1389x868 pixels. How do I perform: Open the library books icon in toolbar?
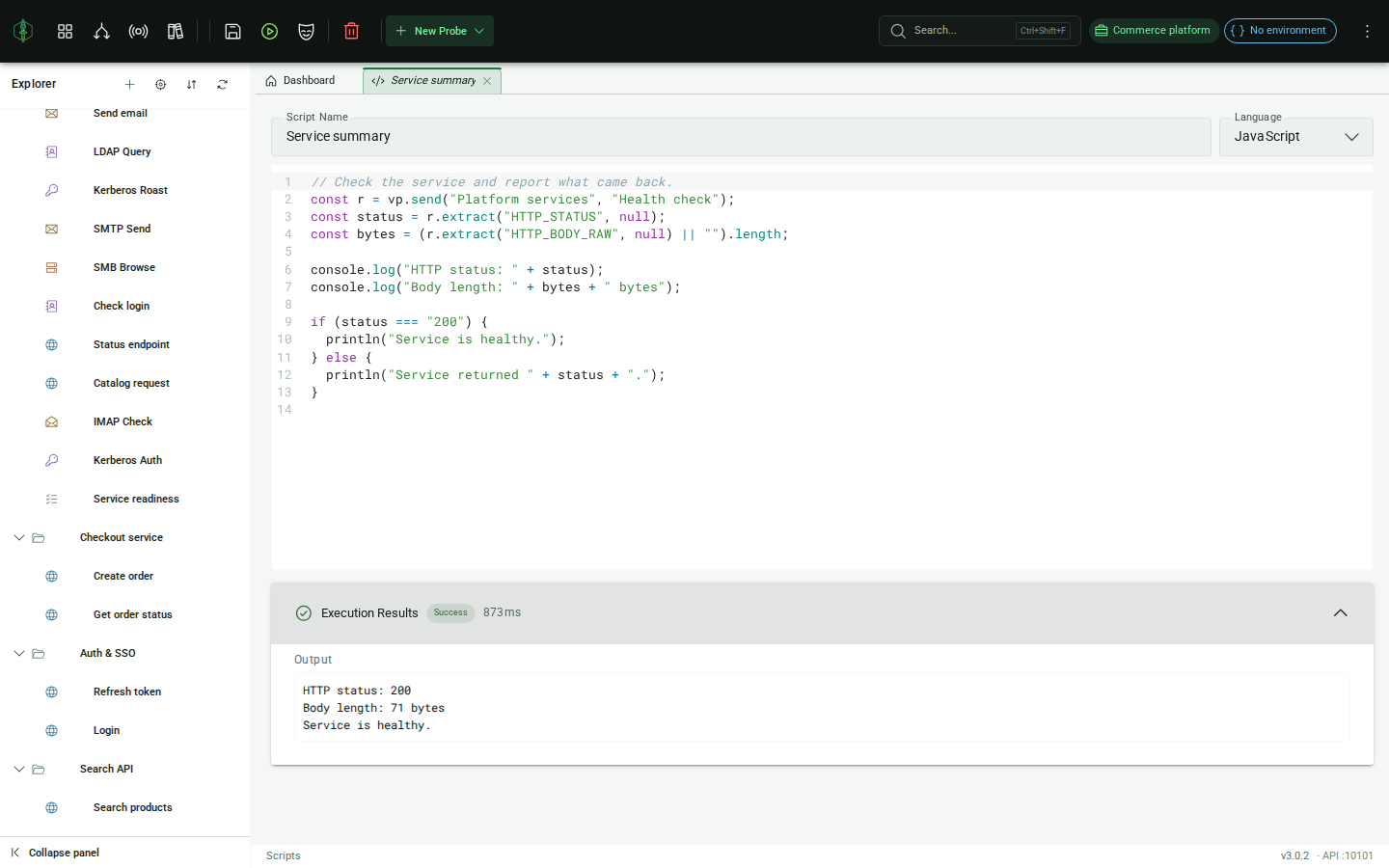click(175, 31)
